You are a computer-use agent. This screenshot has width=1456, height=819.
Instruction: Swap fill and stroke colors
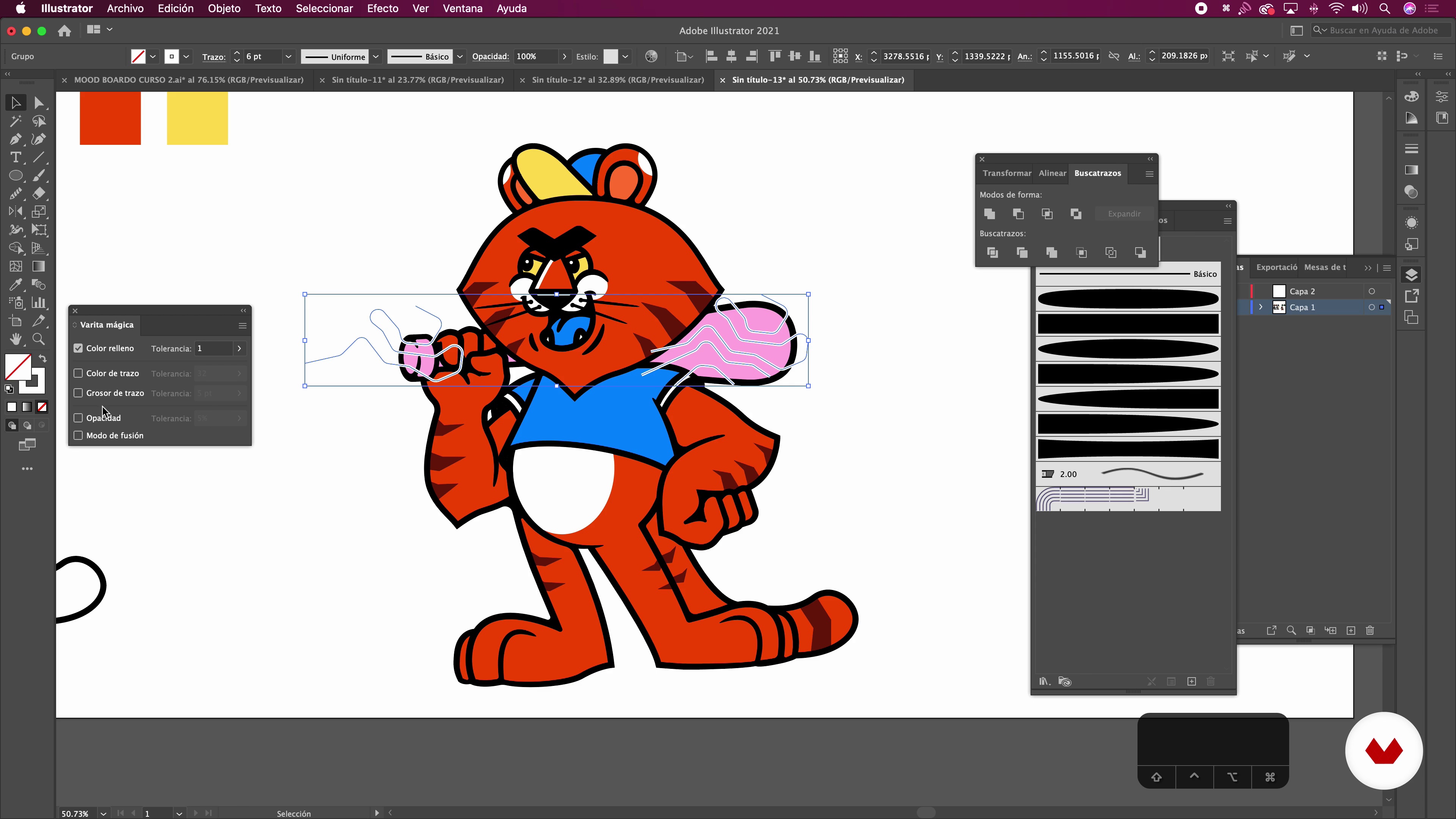click(43, 358)
